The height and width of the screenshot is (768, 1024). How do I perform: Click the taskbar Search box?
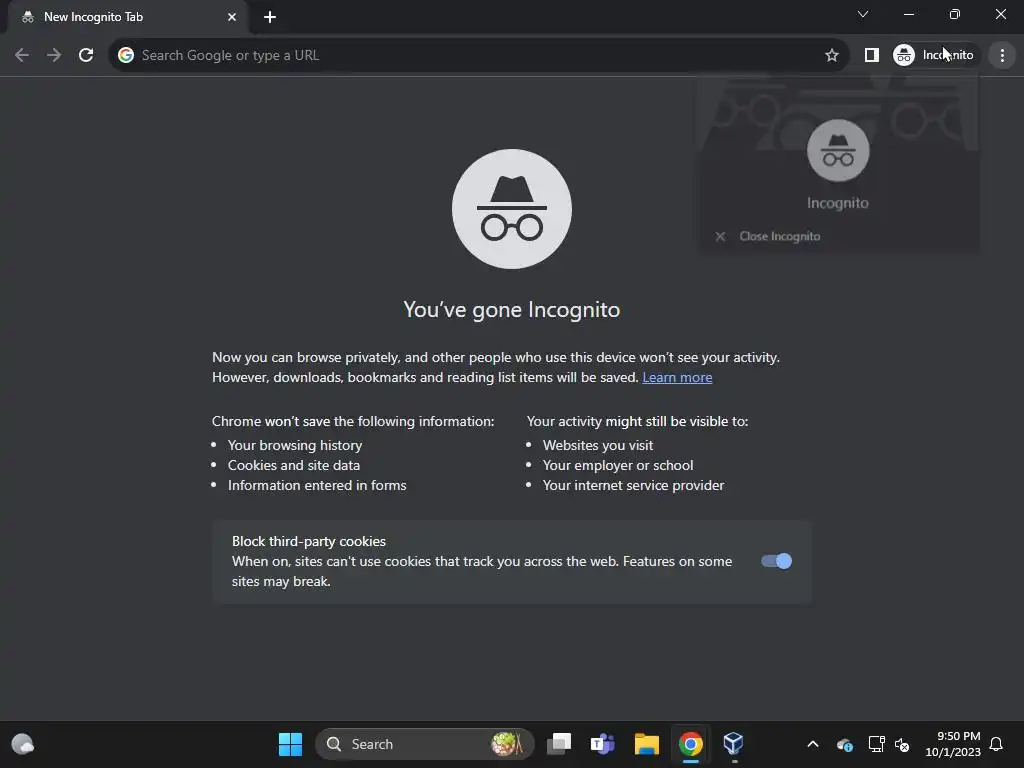(x=425, y=744)
